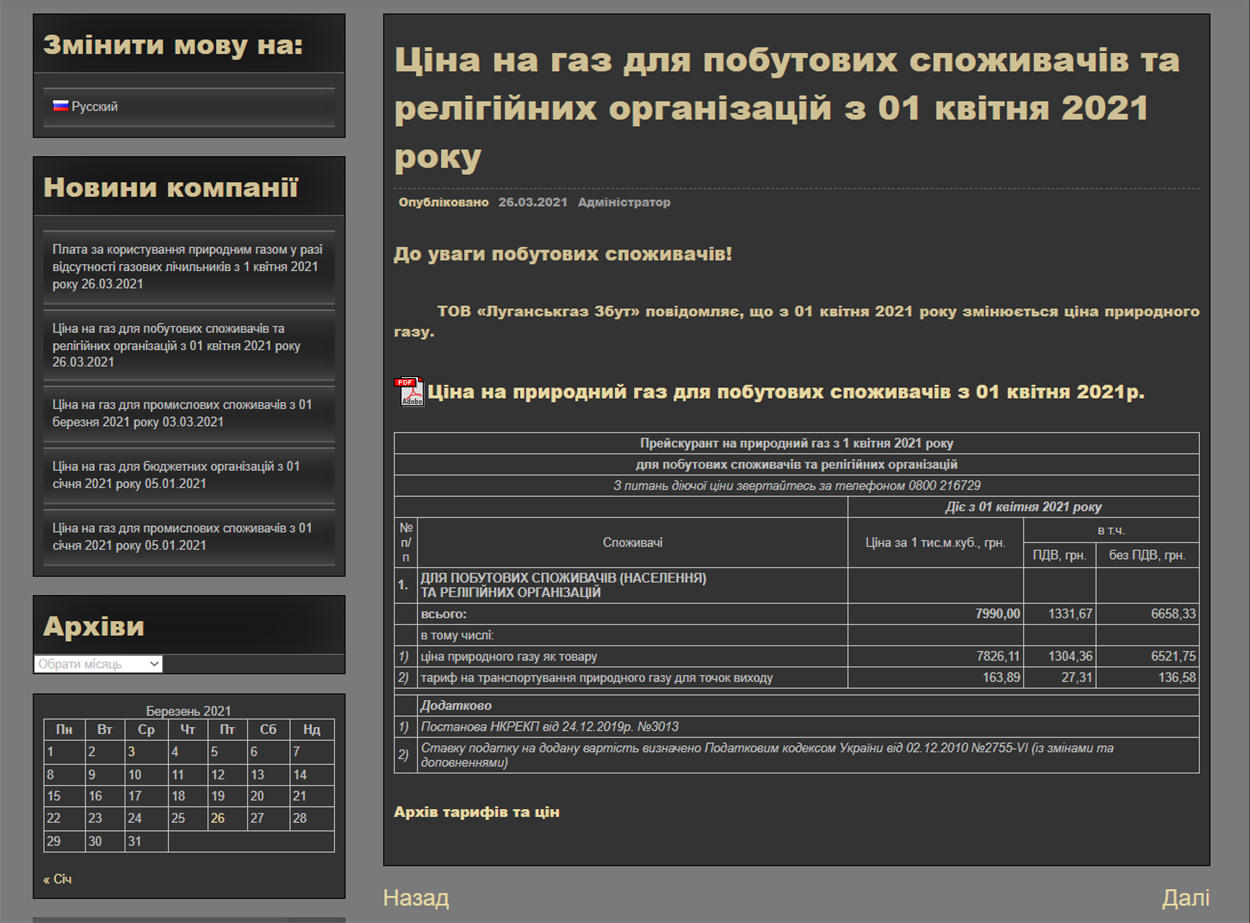Click the 'Архіви' heading
Image resolution: width=1250 pixels, height=923 pixels.
[x=94, y=627]
